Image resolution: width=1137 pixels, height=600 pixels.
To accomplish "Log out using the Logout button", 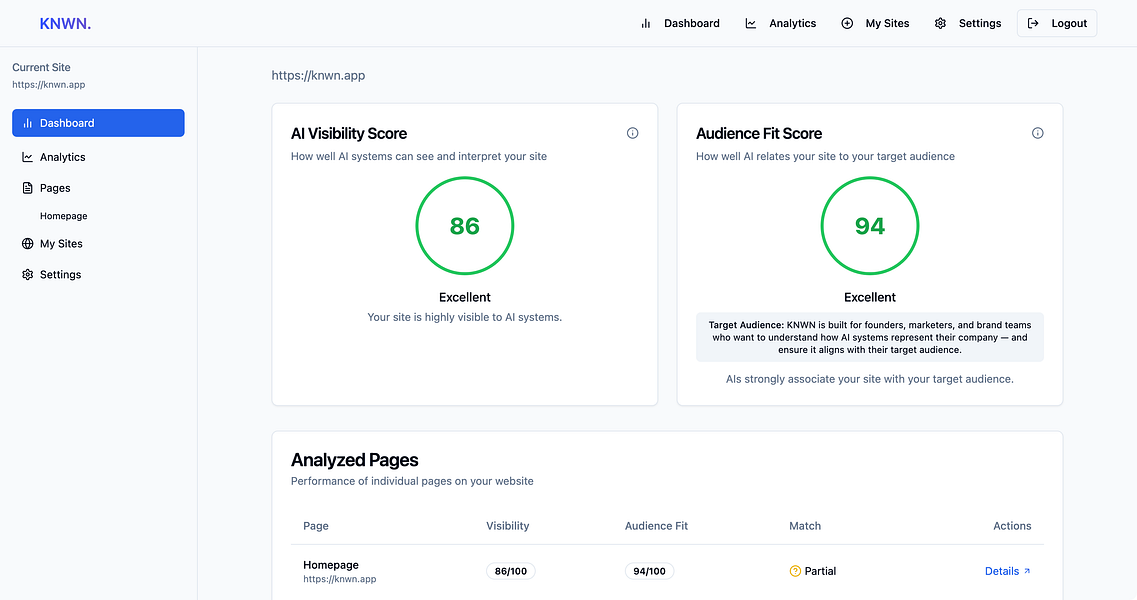I will 1057,23.
